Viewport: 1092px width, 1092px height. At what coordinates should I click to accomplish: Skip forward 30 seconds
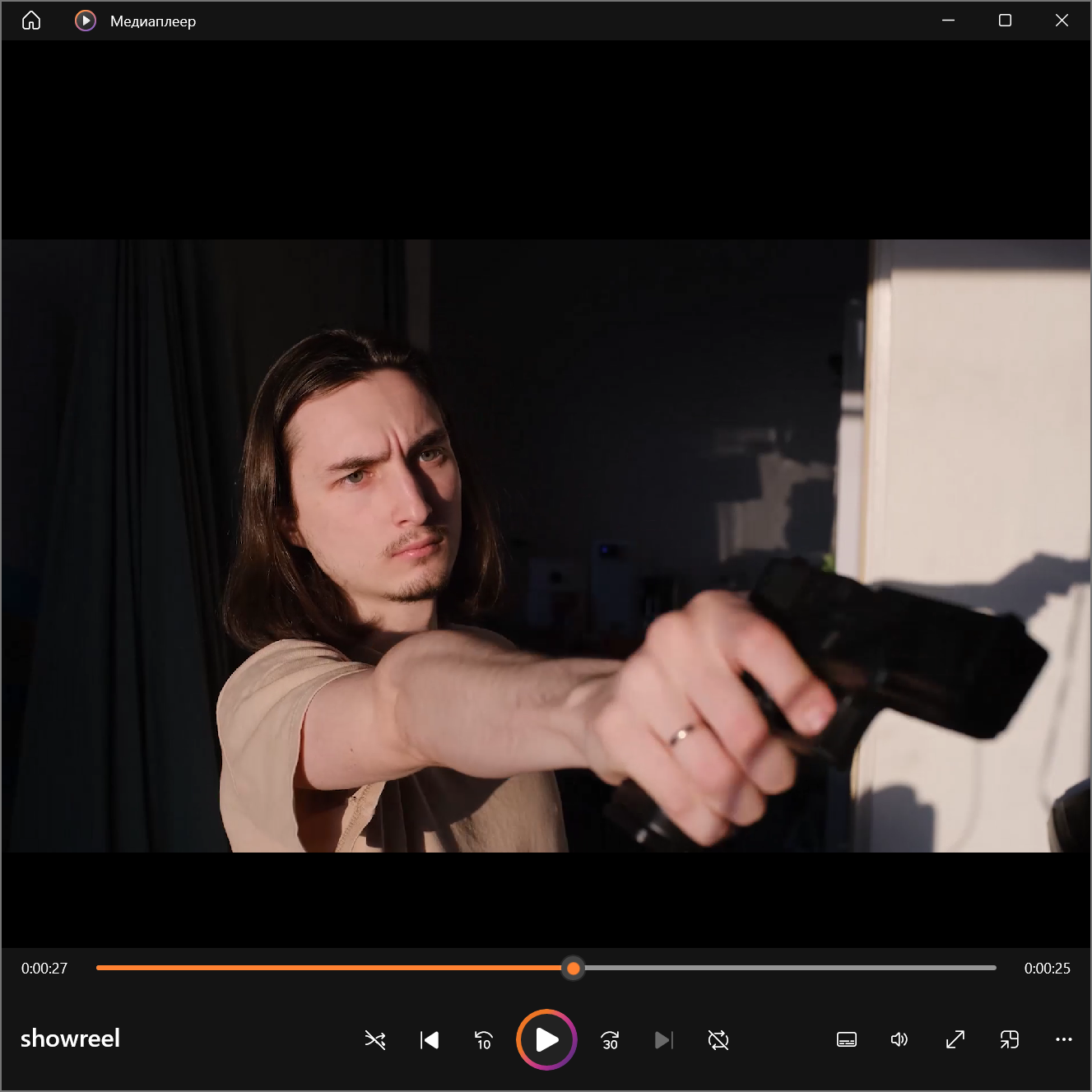click(610, 1040)
